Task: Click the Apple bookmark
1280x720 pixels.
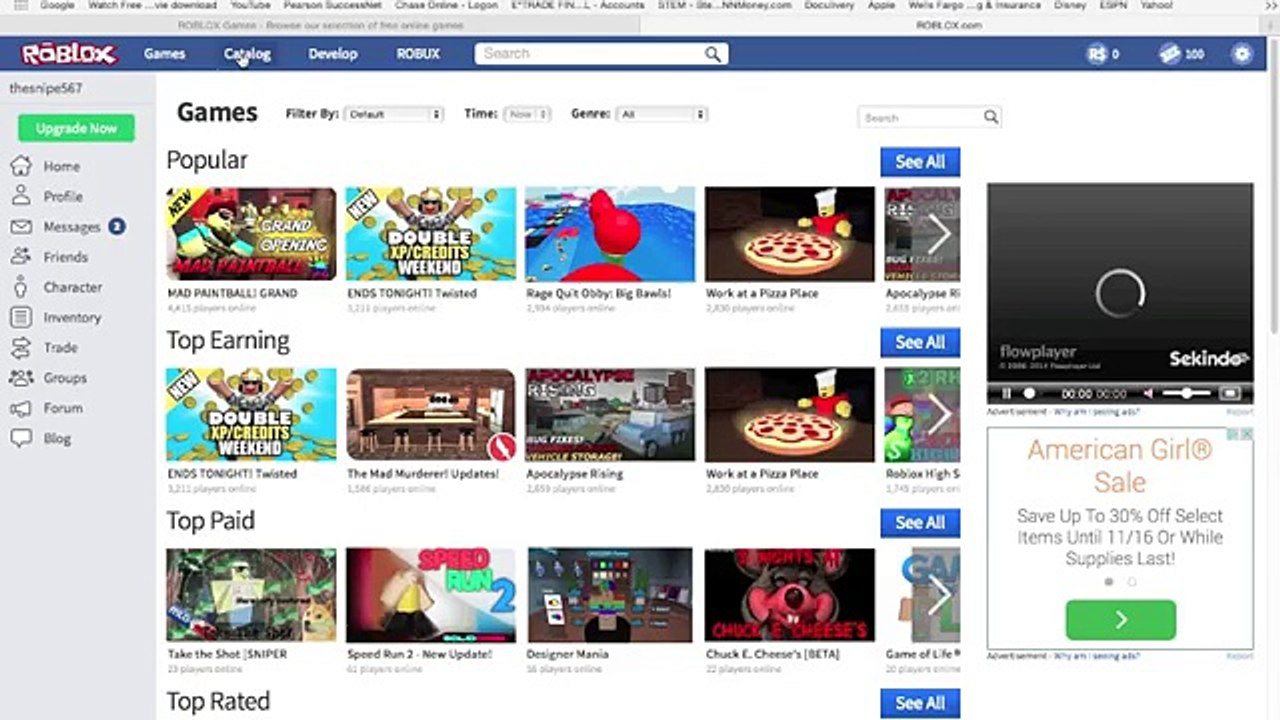Action: point(881,5)
